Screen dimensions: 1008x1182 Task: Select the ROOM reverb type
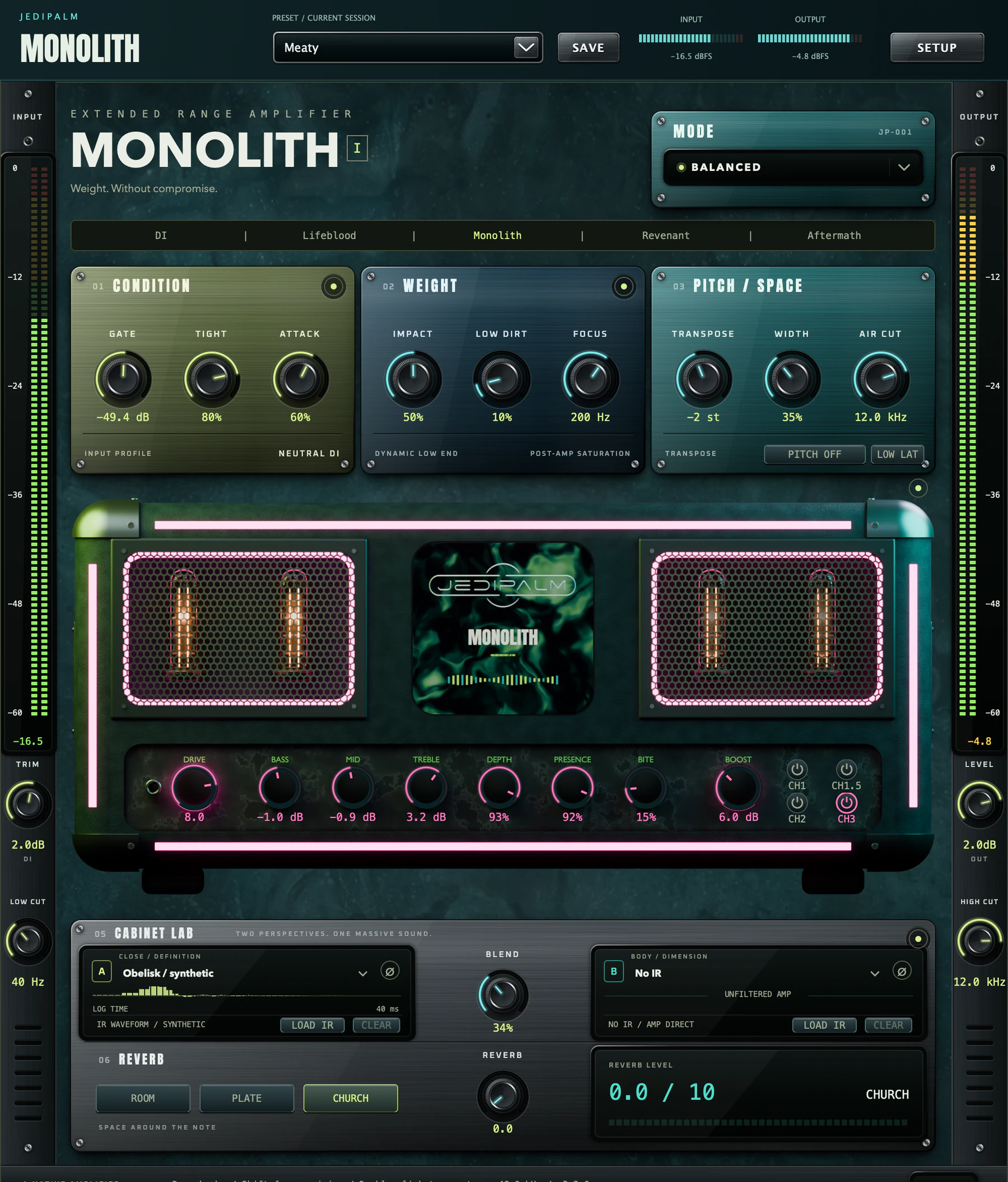143,1098
